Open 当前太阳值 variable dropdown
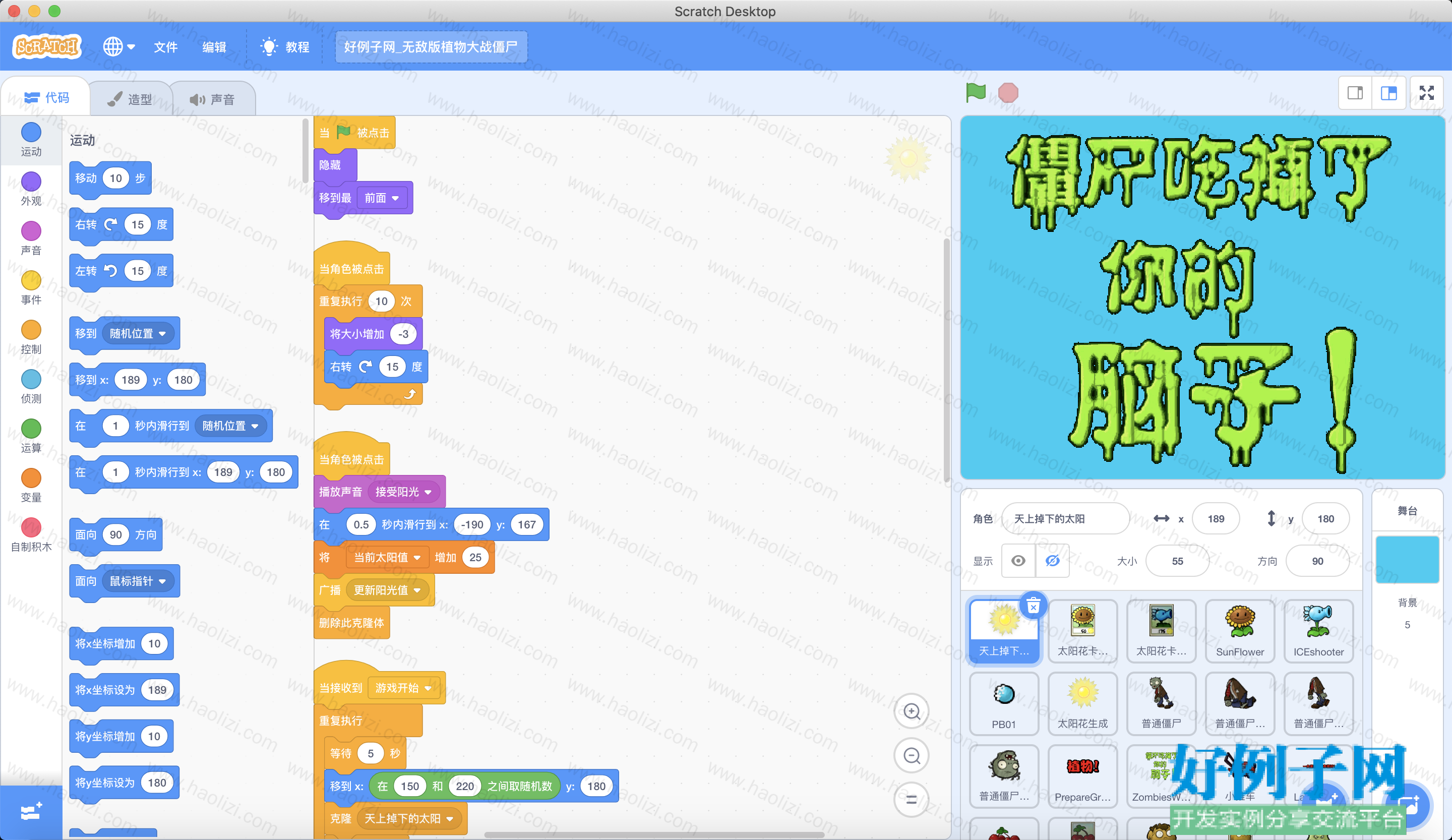Screen dimensions: 1452x840 [x=387, y=557]
